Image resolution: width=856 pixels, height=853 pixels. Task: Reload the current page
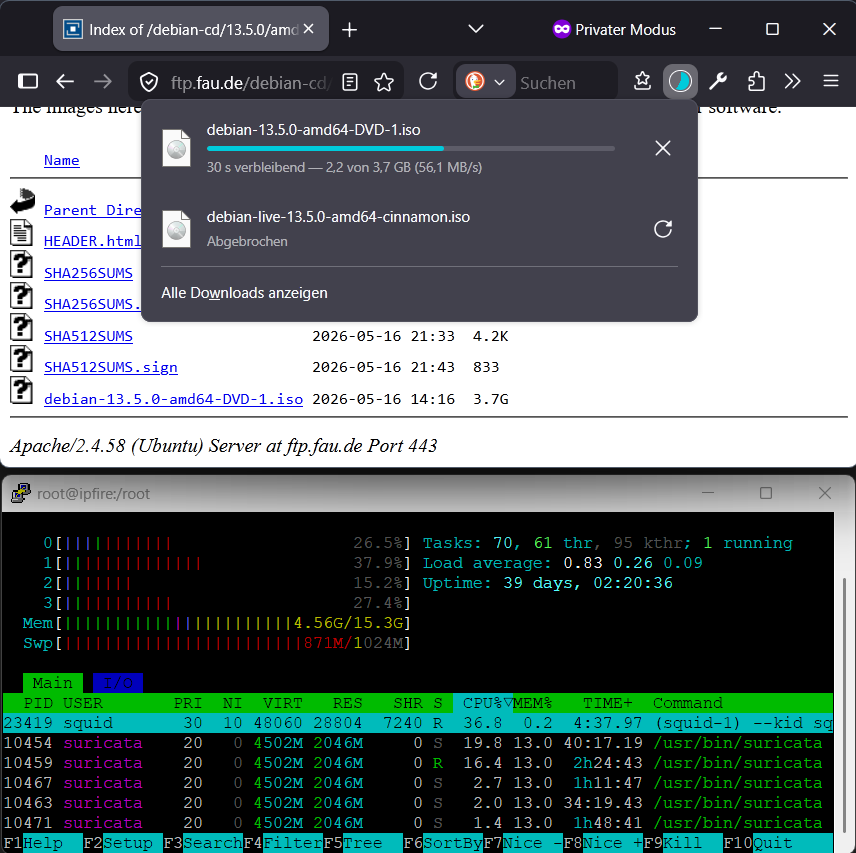[428, 82]
